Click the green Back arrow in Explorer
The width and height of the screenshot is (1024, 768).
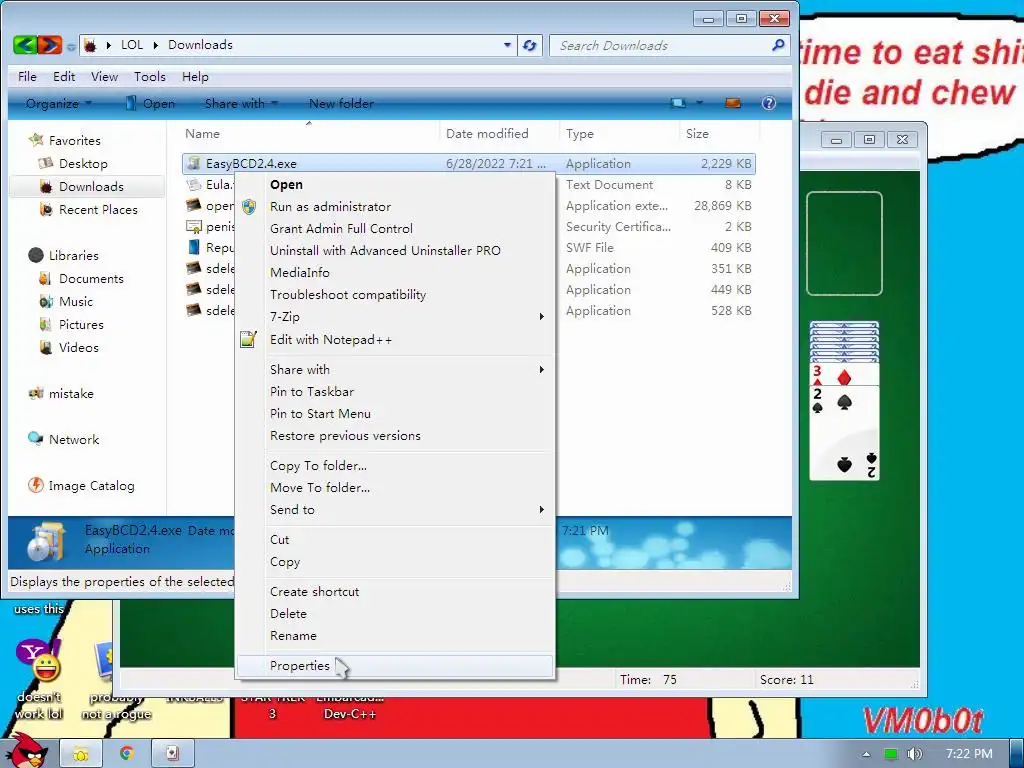click(x=25, y=45)
